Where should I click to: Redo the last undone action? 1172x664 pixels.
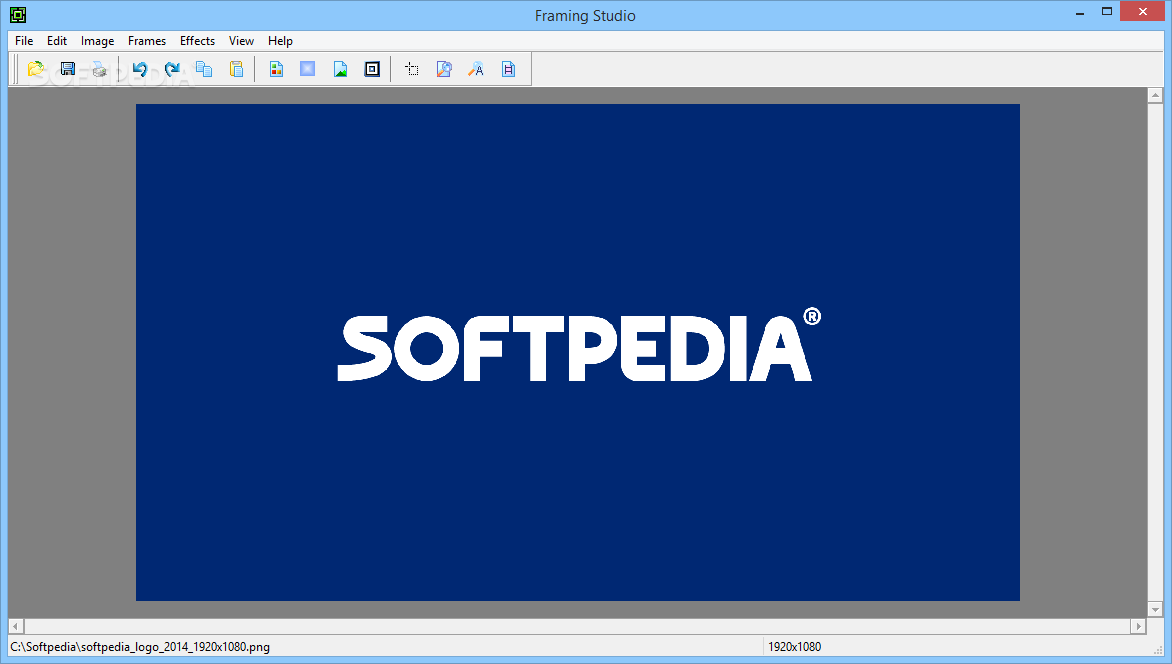tap(172, 69)
